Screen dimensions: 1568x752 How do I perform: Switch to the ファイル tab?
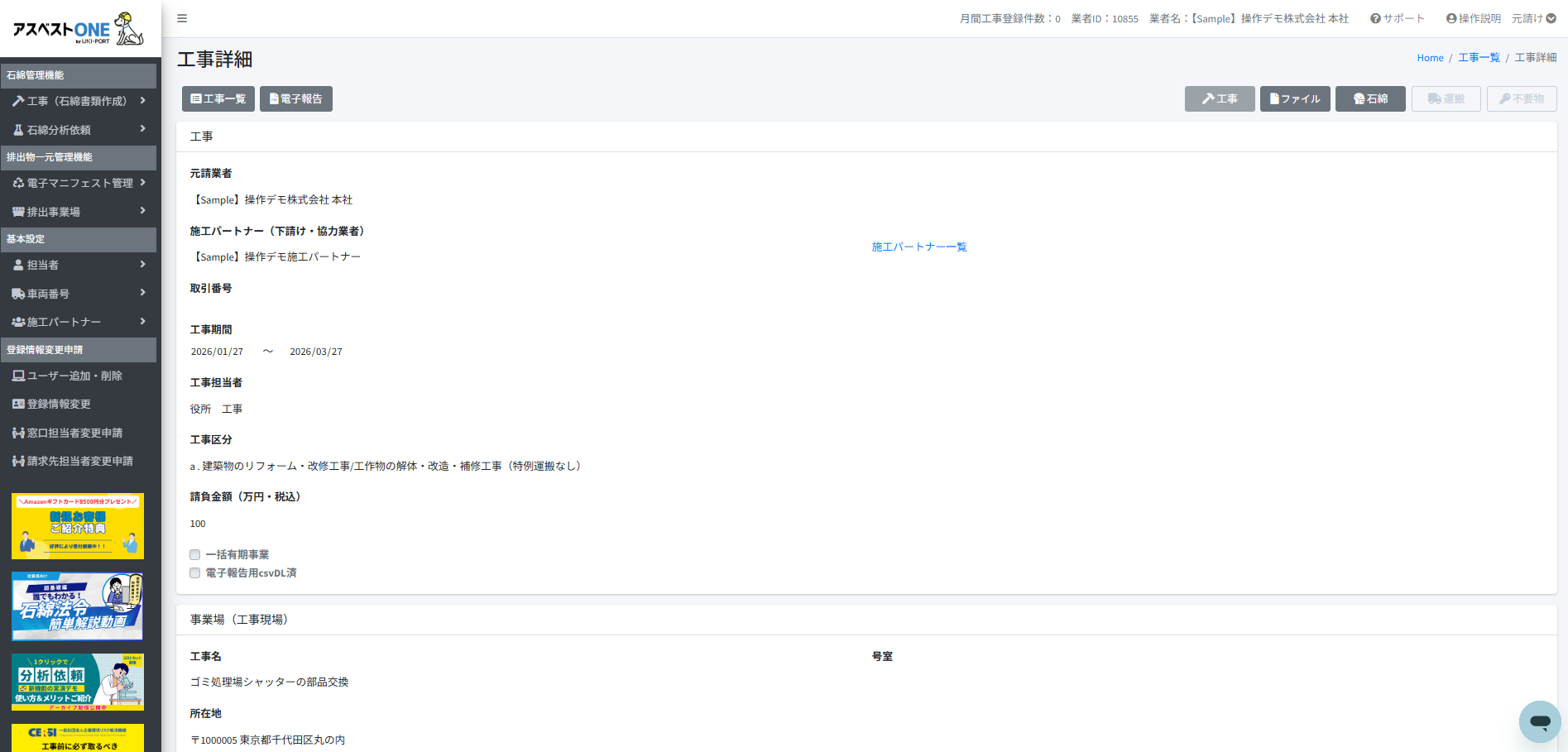pos(1295,98)
